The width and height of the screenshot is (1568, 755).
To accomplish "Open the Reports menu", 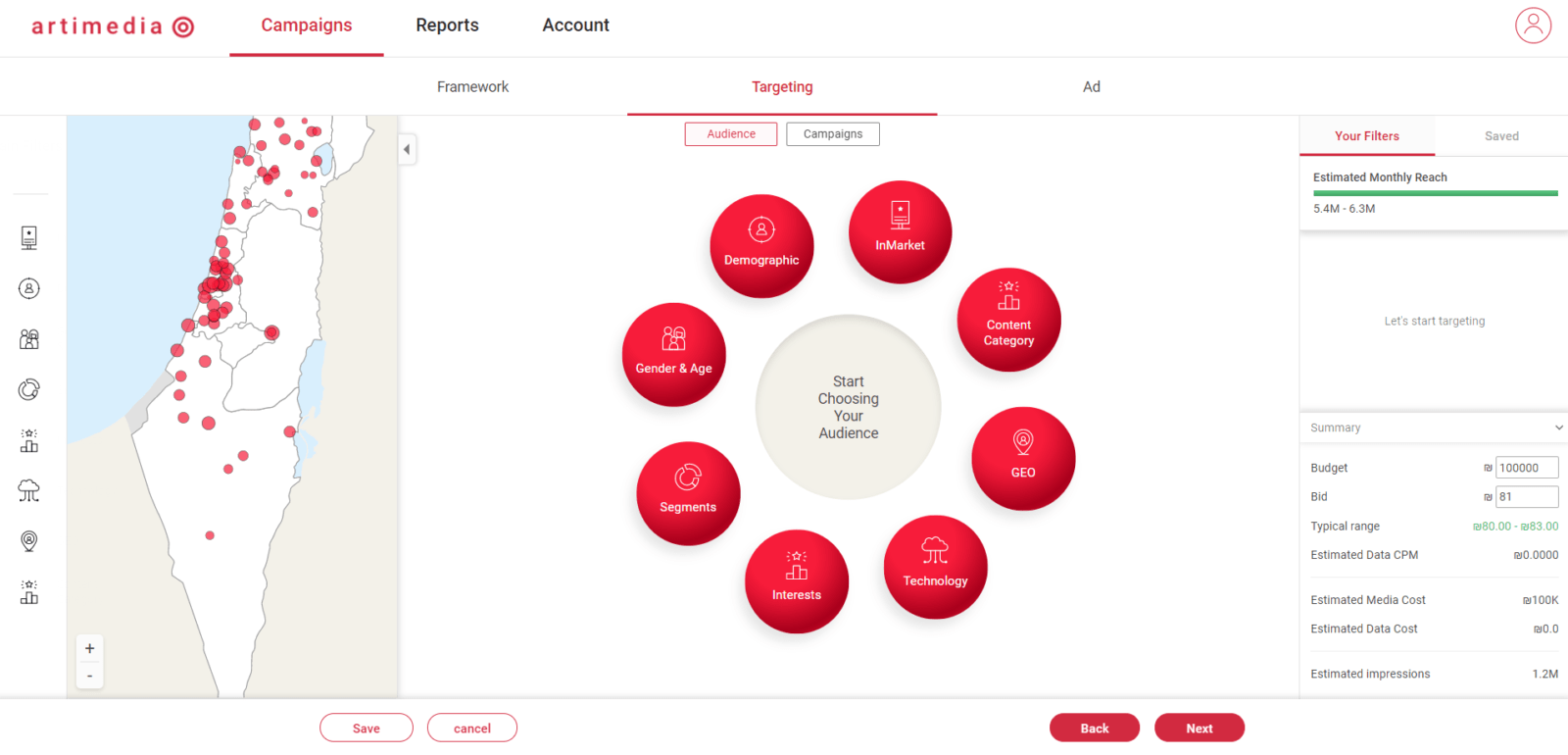I will pyautogui.click(x=447, y=25).
